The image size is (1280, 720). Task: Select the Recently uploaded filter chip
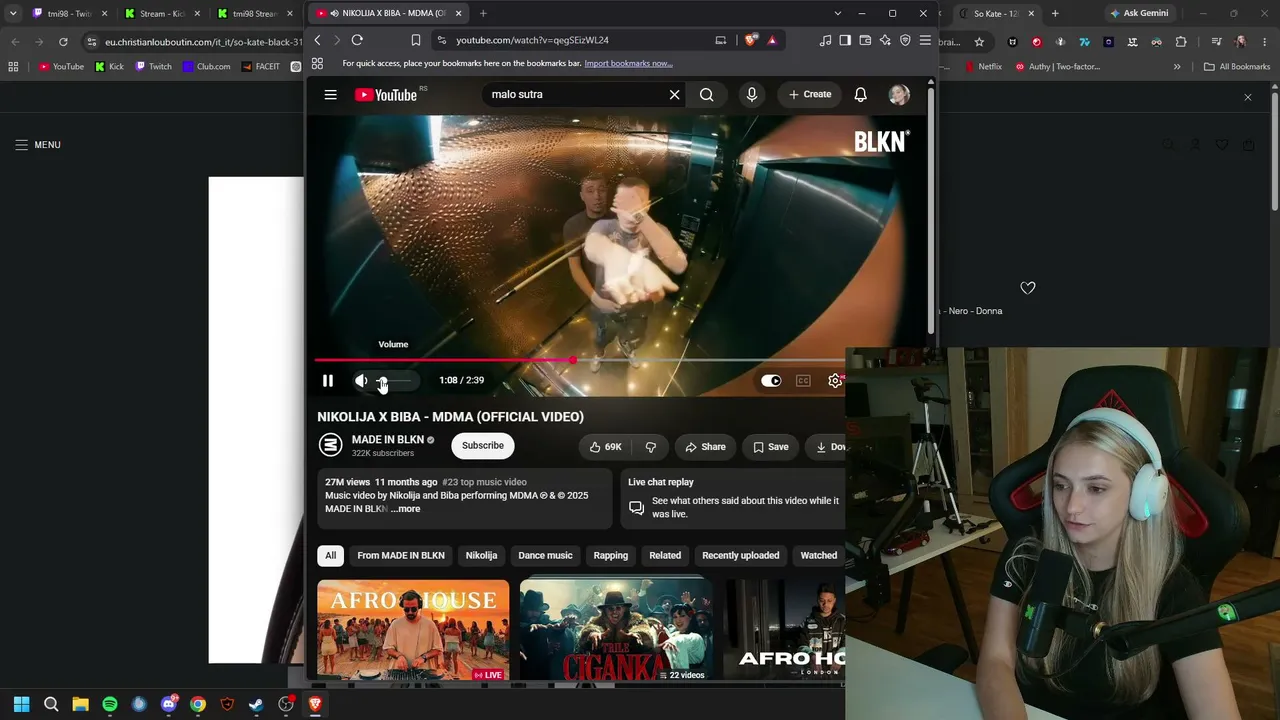[x=740, y=556]
